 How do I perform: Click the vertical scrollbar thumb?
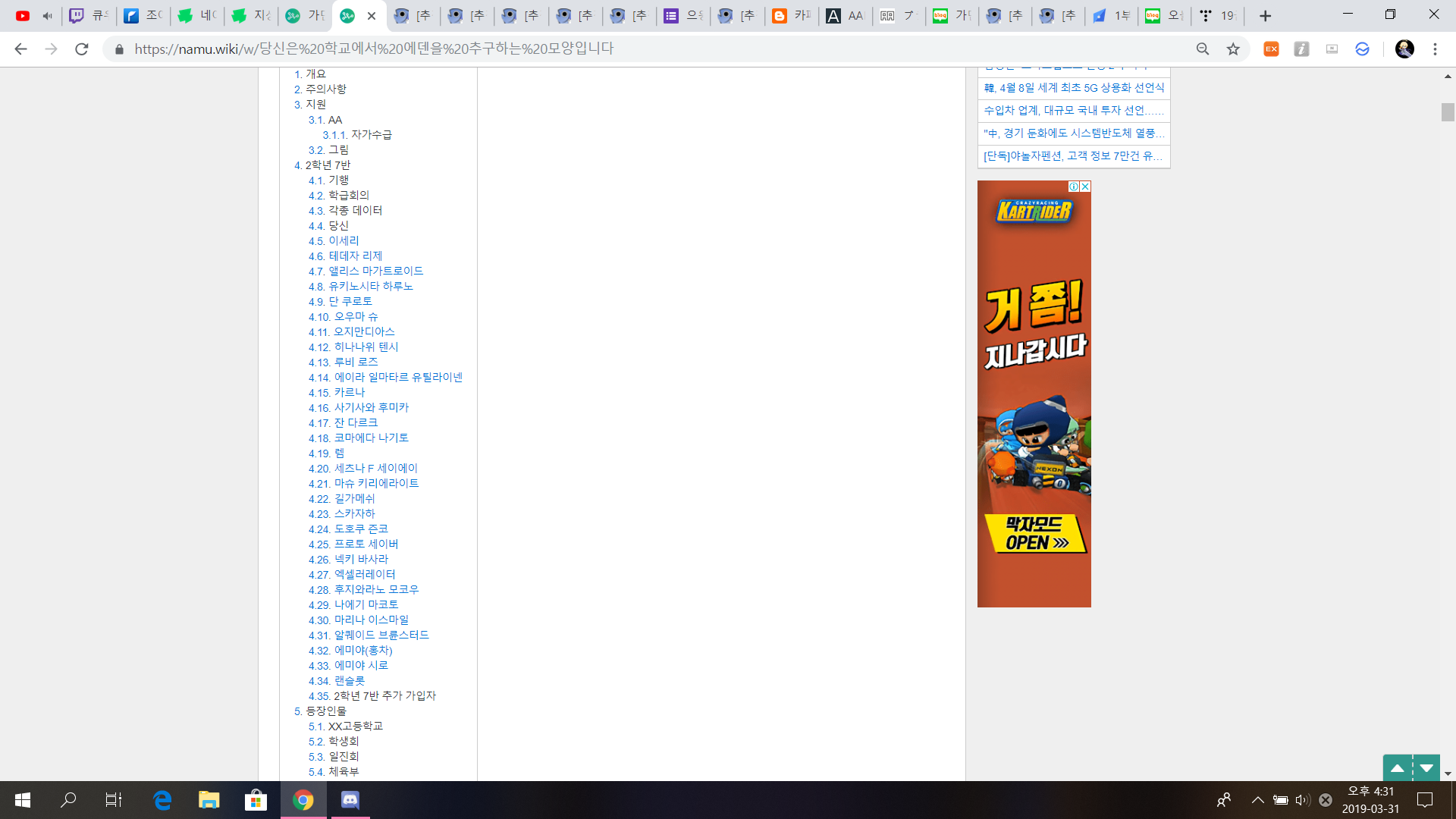click(x=1448, y=112)
